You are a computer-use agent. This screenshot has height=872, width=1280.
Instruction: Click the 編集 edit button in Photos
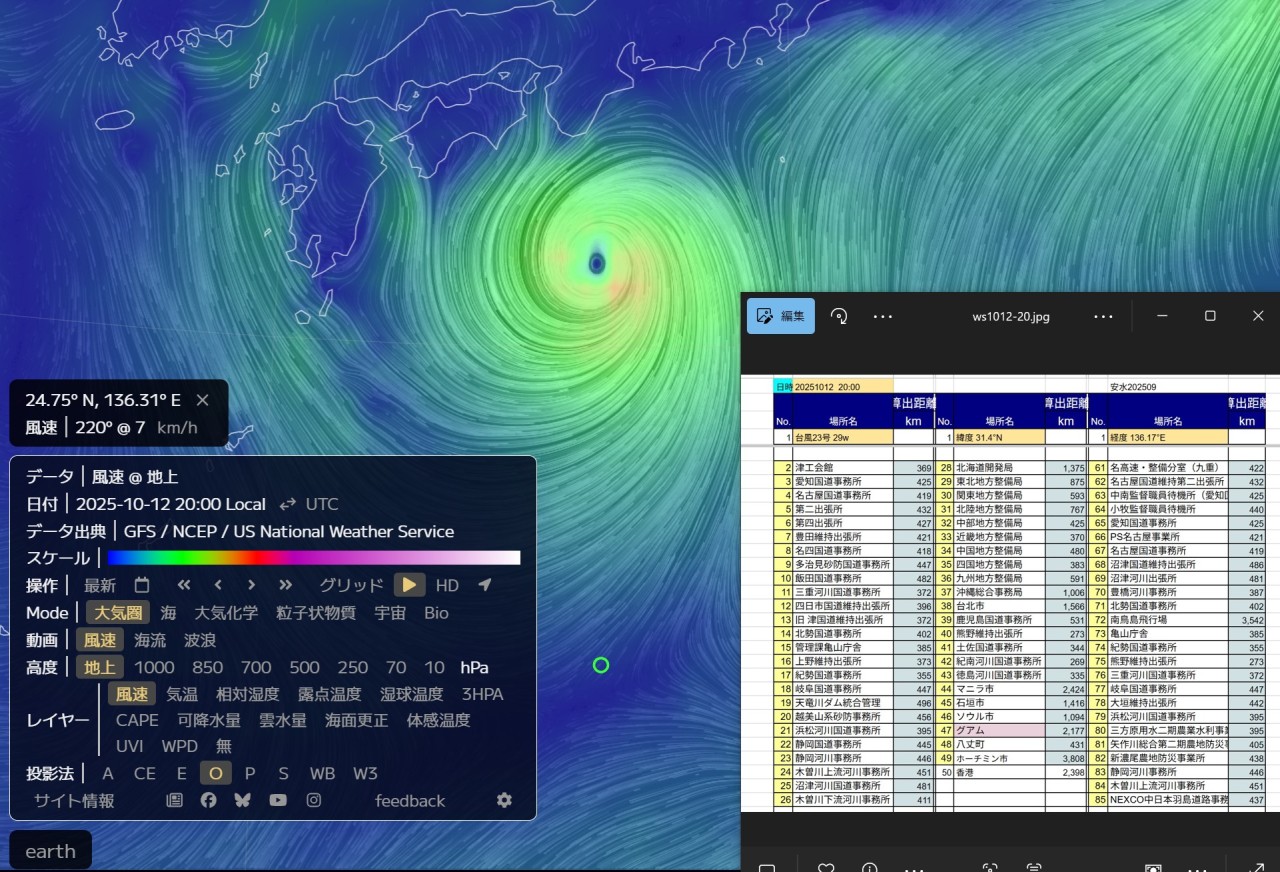[781, 316]
